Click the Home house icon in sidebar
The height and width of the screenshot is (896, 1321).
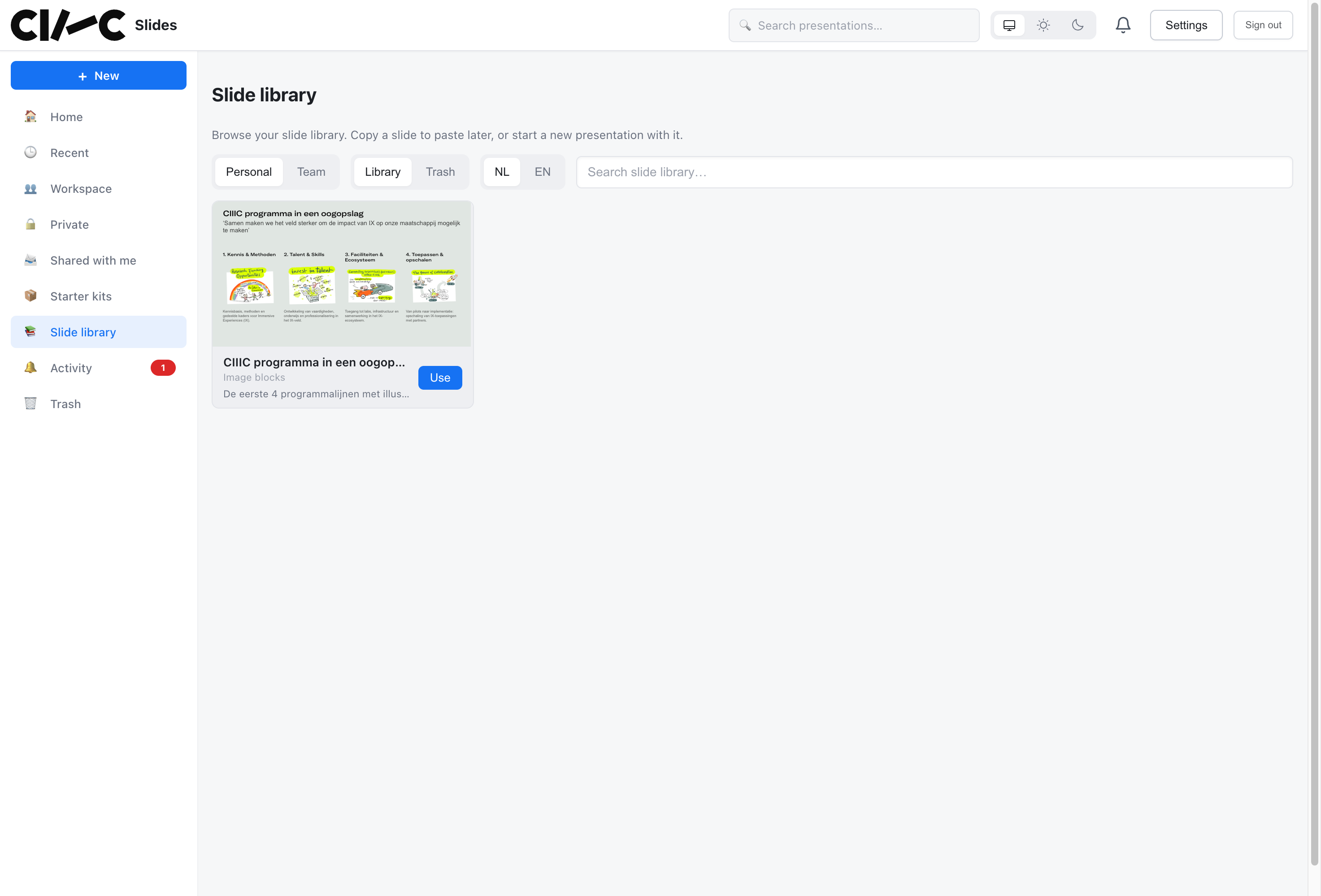[x=30, y=117]
